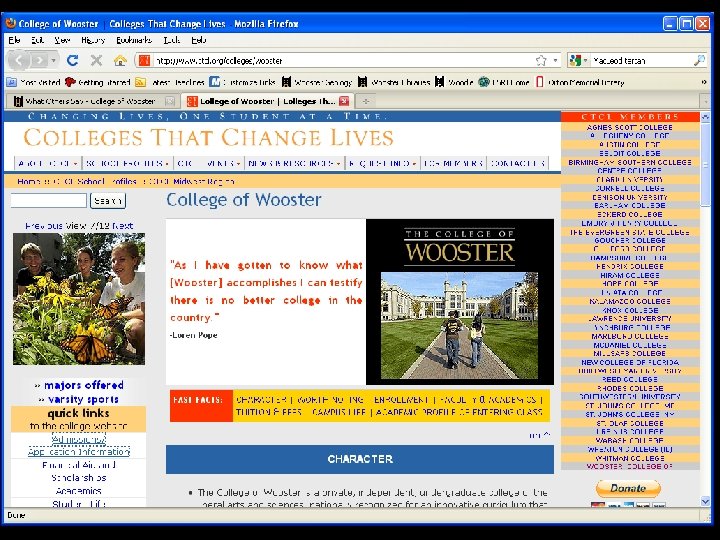Image resolution: width=720 pixels, height=540 pixels.
Task: Open the Tools menu
Action: pos(172,40)
